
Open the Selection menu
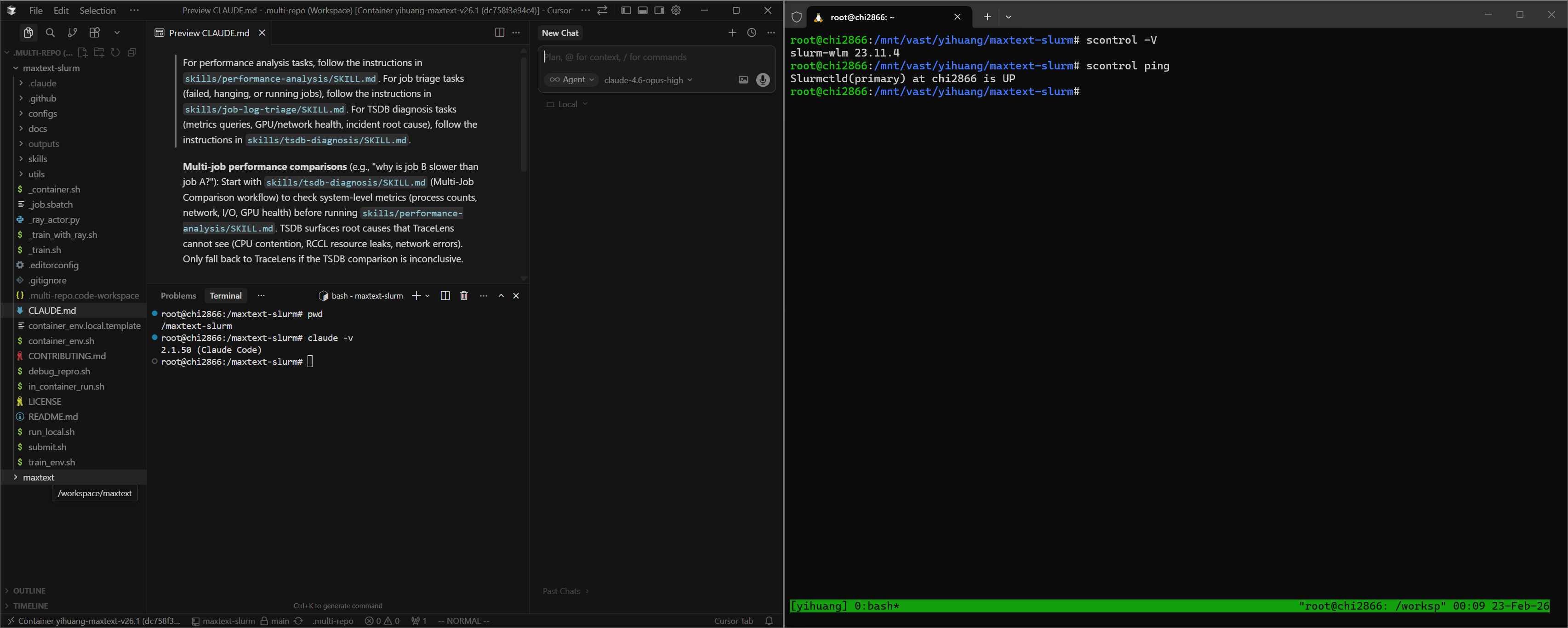[x=97, y=11]
